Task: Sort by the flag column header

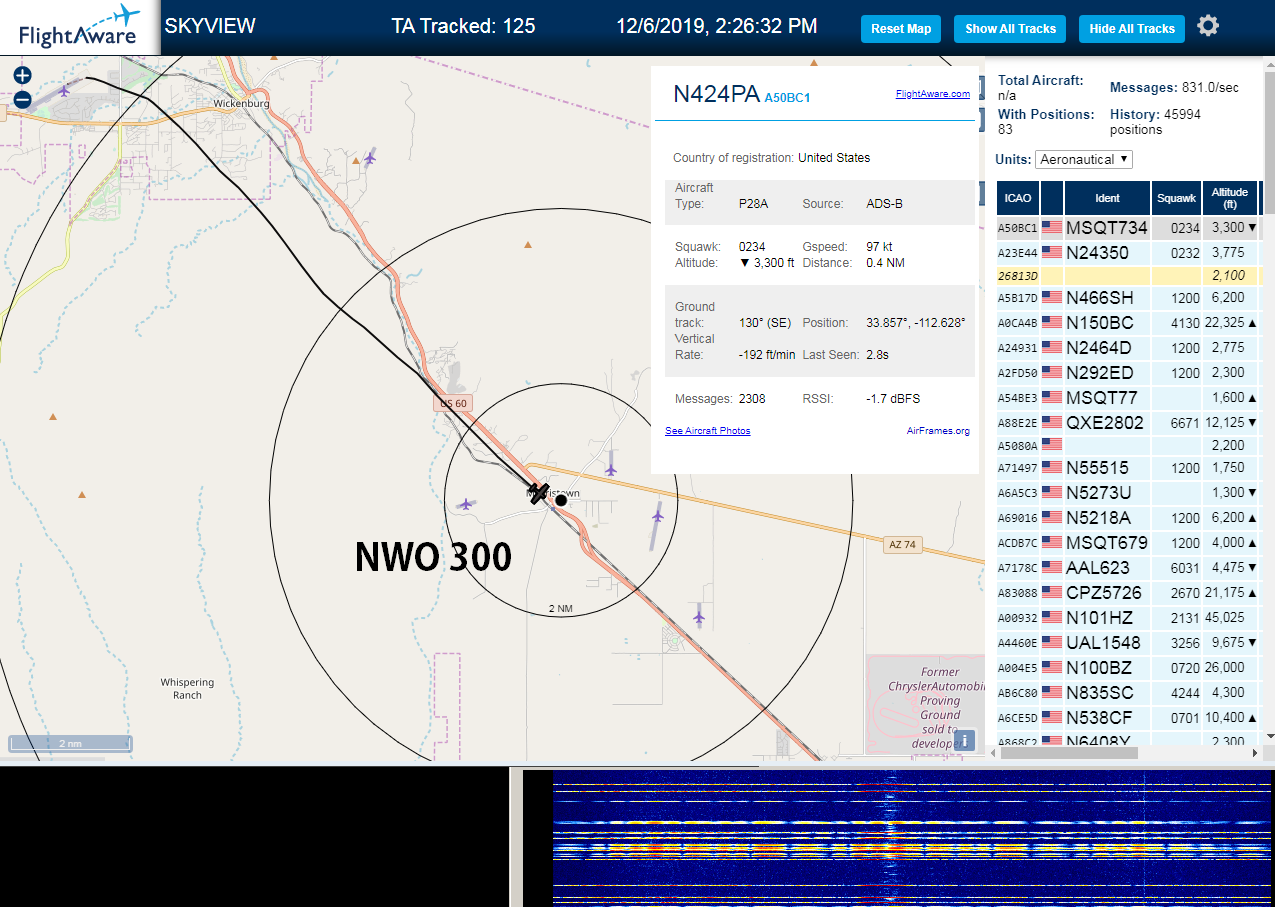Action: (1052, 198)
